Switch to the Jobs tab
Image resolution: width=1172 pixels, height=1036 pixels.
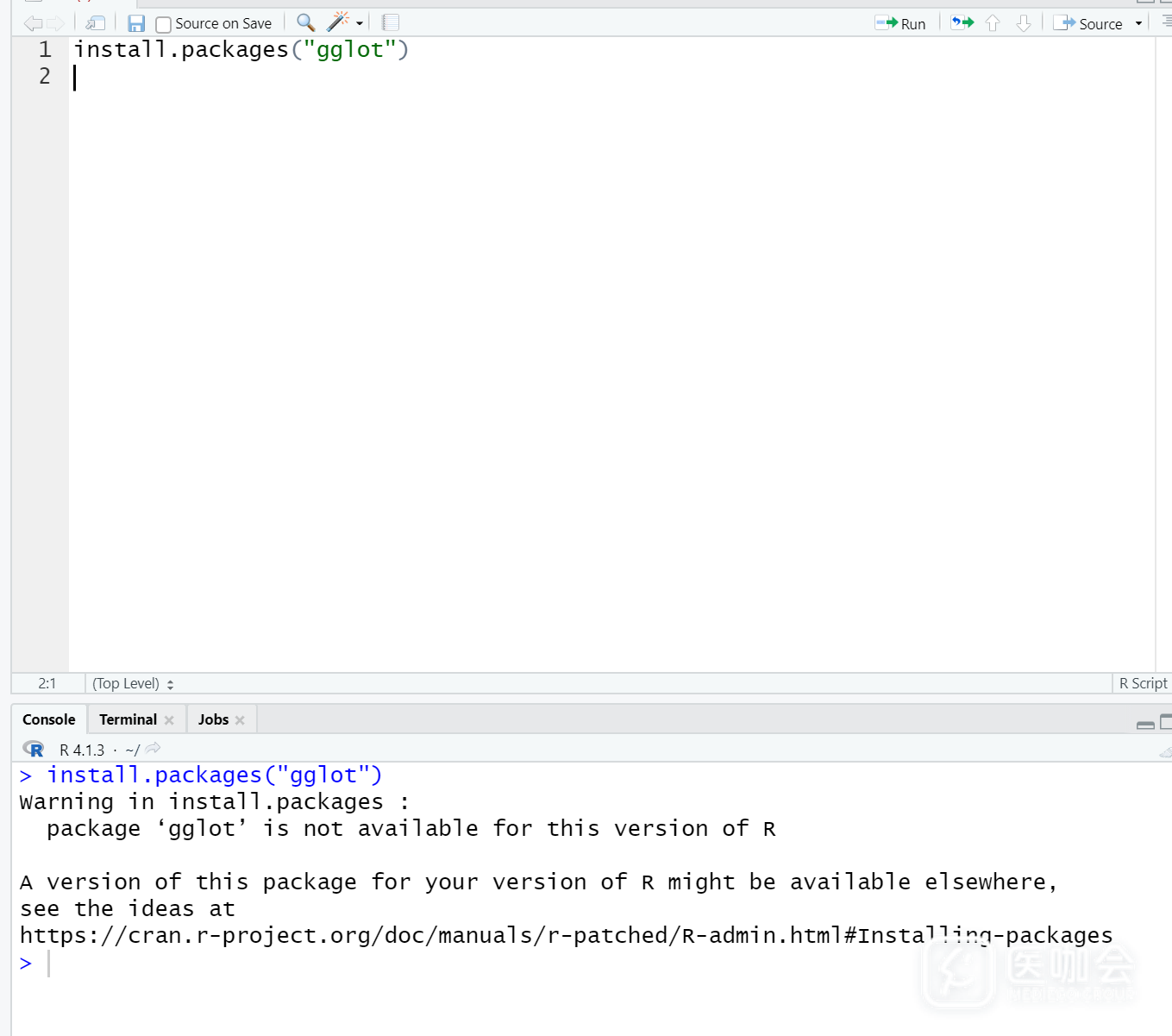pyautogui.click(x=213, y=719)
